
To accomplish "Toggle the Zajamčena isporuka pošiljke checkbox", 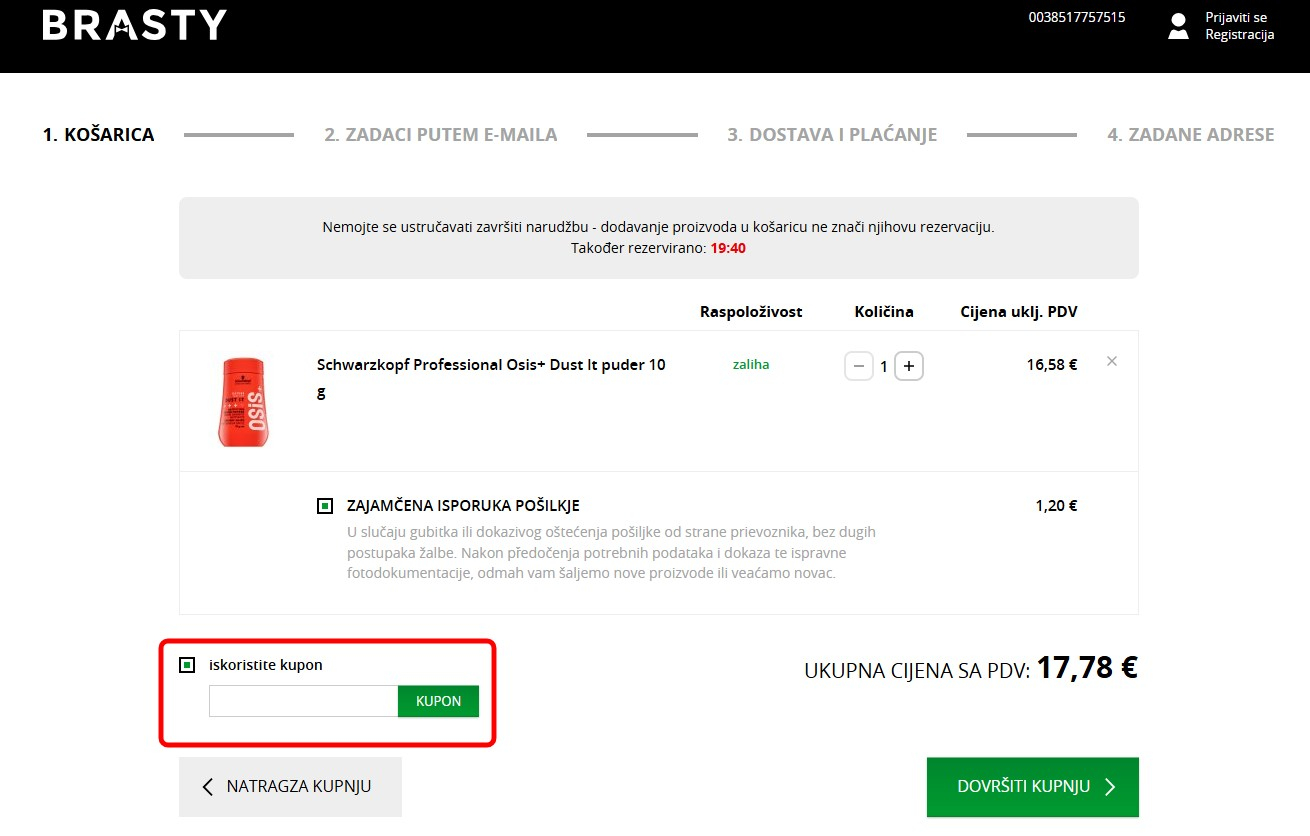I will coord(325,506).
